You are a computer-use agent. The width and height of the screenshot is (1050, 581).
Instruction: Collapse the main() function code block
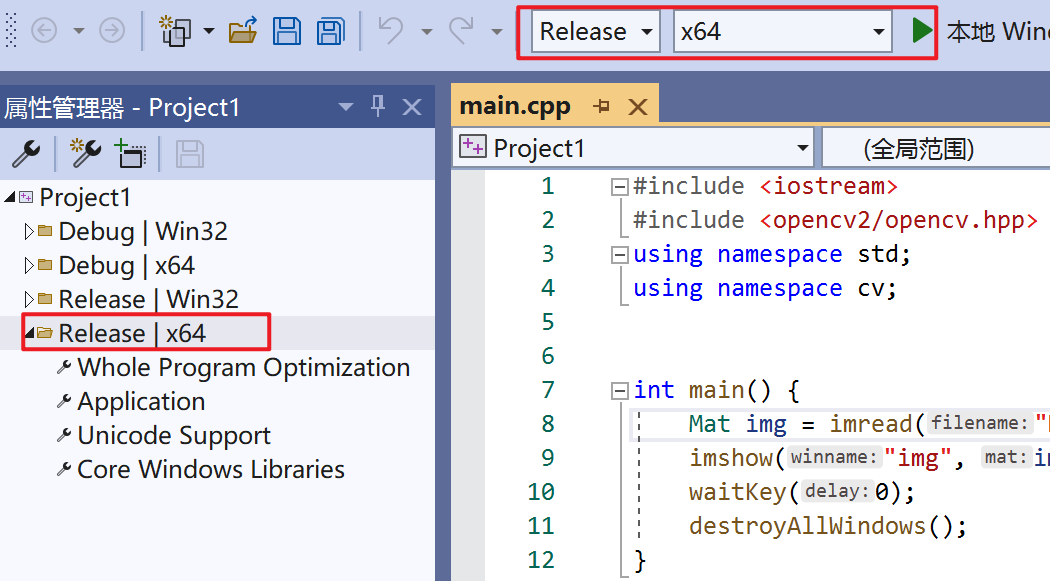coord(620,390)
